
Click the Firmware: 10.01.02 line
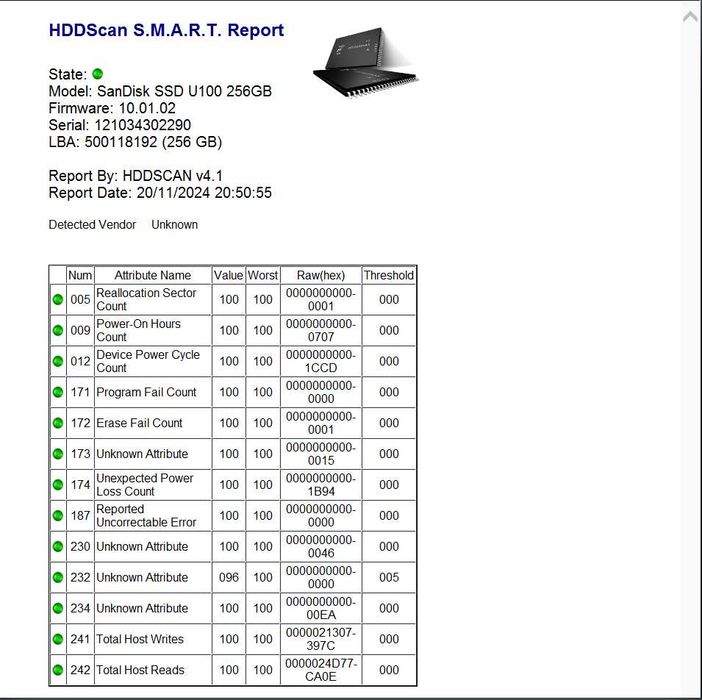(x=112, y=108)
